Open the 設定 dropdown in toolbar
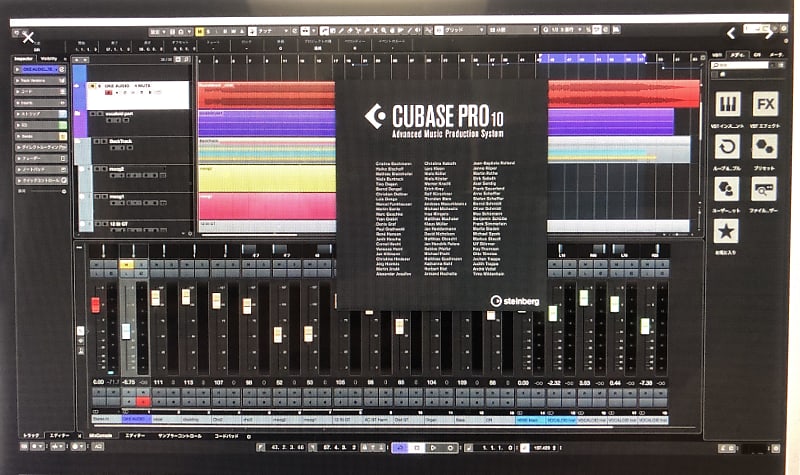The width and height of the screenshot is (800, 475). click(158, 31)
